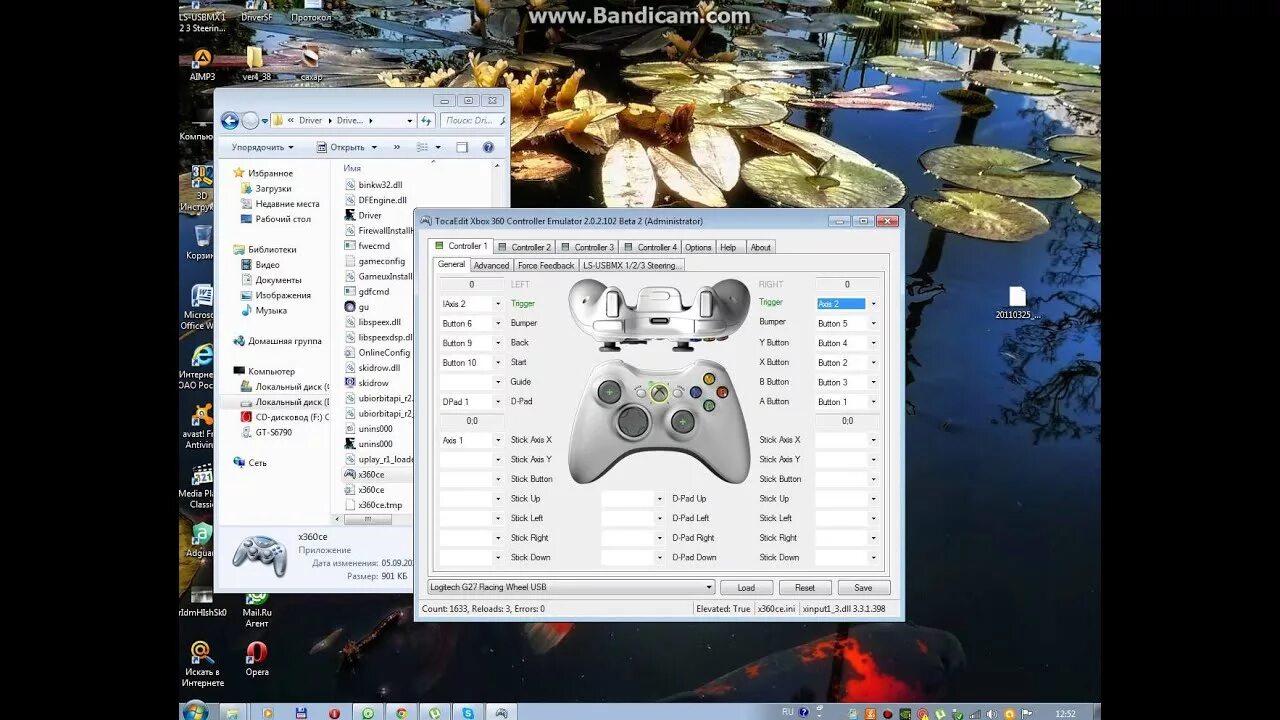Open the LS-USBMX 1/2/3 Steering tab
The image size is (1280, 720).
click(x=632, y=265)
